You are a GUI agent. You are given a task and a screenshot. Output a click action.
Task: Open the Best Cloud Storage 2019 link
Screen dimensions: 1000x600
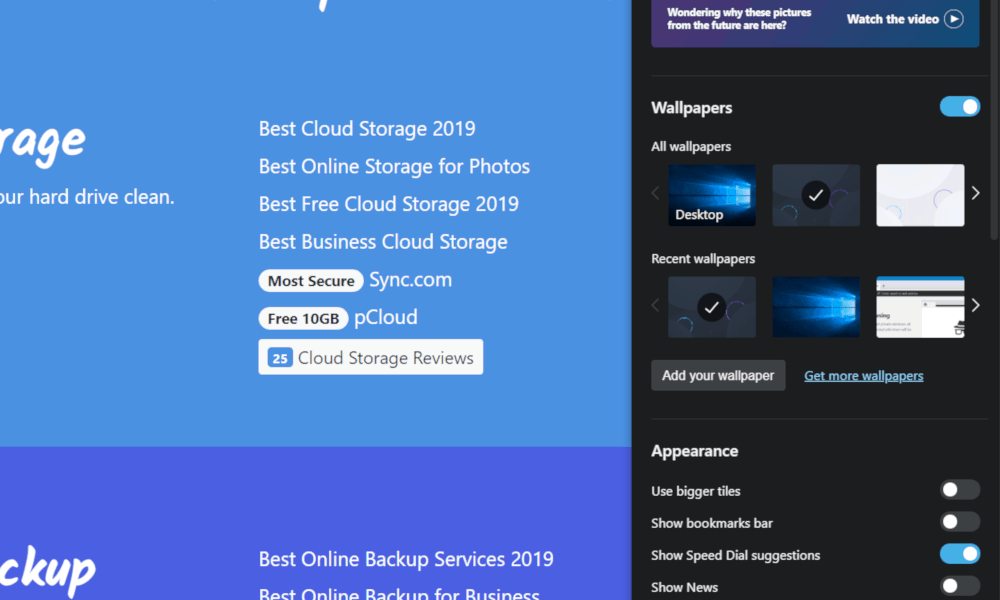coord(366,128)
